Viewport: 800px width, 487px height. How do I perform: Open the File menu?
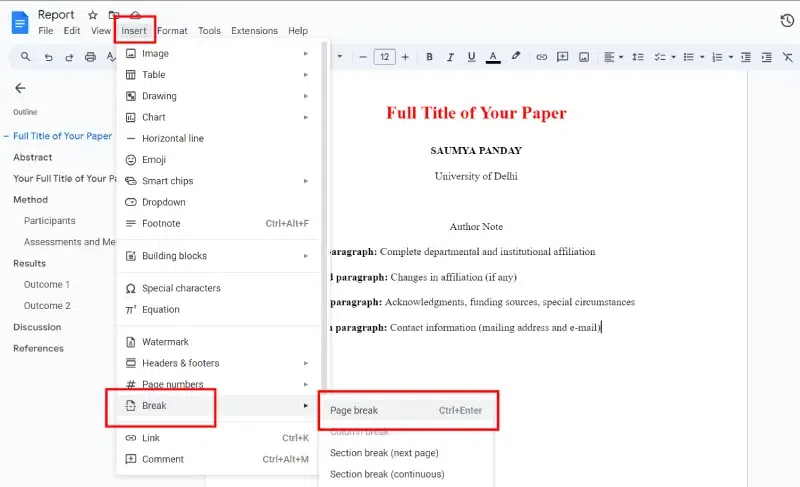point(45,31)
